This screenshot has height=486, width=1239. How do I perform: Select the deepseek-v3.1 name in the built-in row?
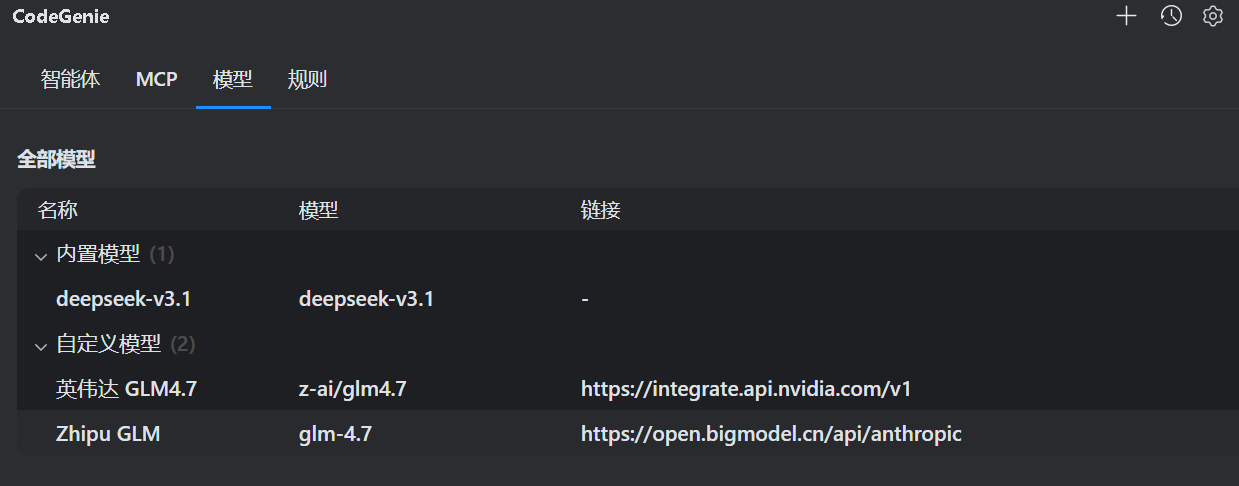(x=123, y=299)
